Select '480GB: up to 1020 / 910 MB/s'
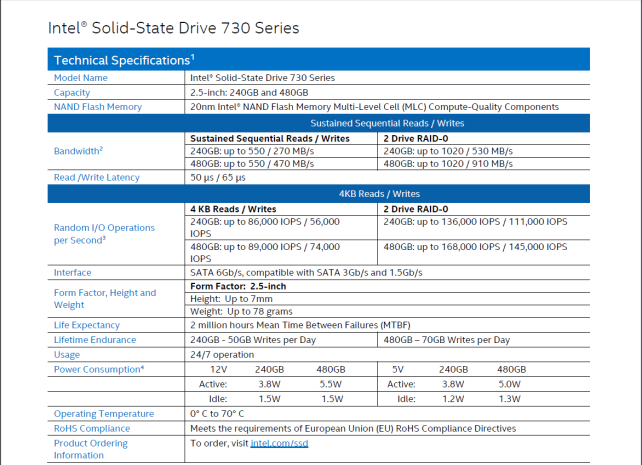642x465 pixels. click(448, 164)
